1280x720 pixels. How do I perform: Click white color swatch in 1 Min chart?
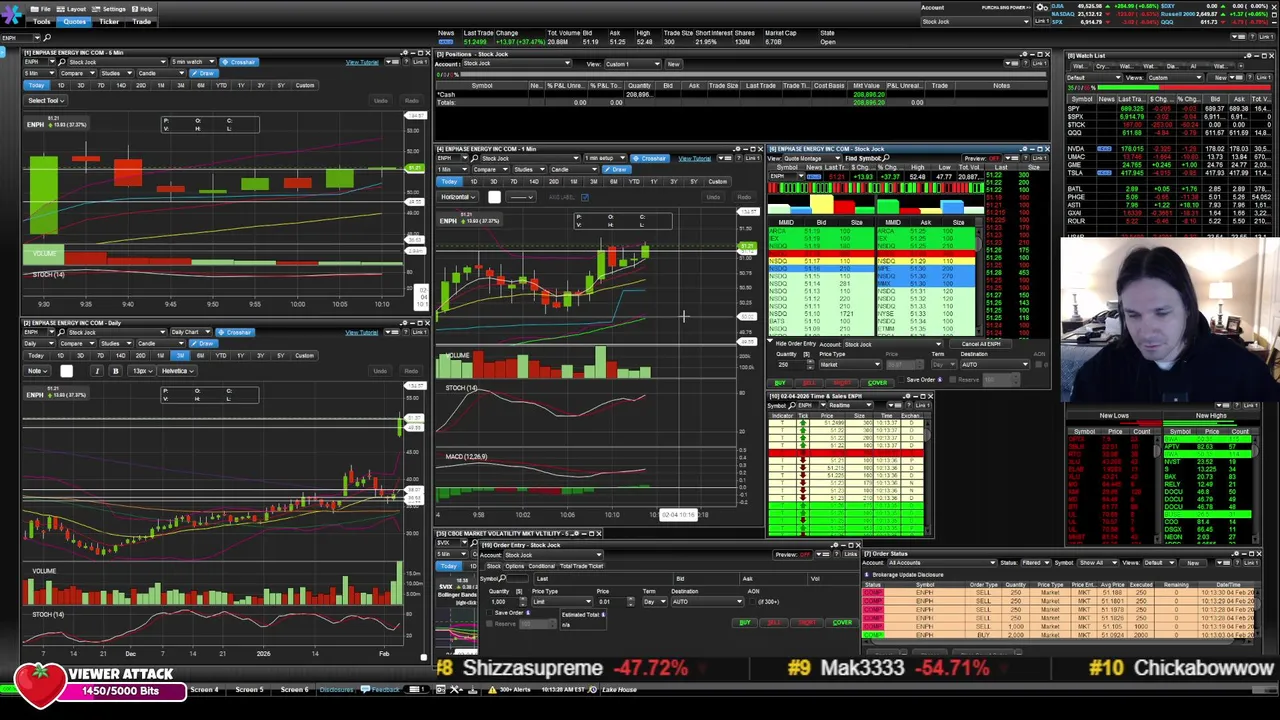[494, 197]
